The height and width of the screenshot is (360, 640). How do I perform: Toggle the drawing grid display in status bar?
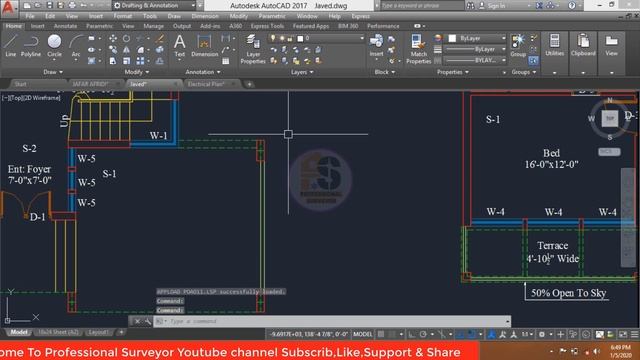pos(380,334)
